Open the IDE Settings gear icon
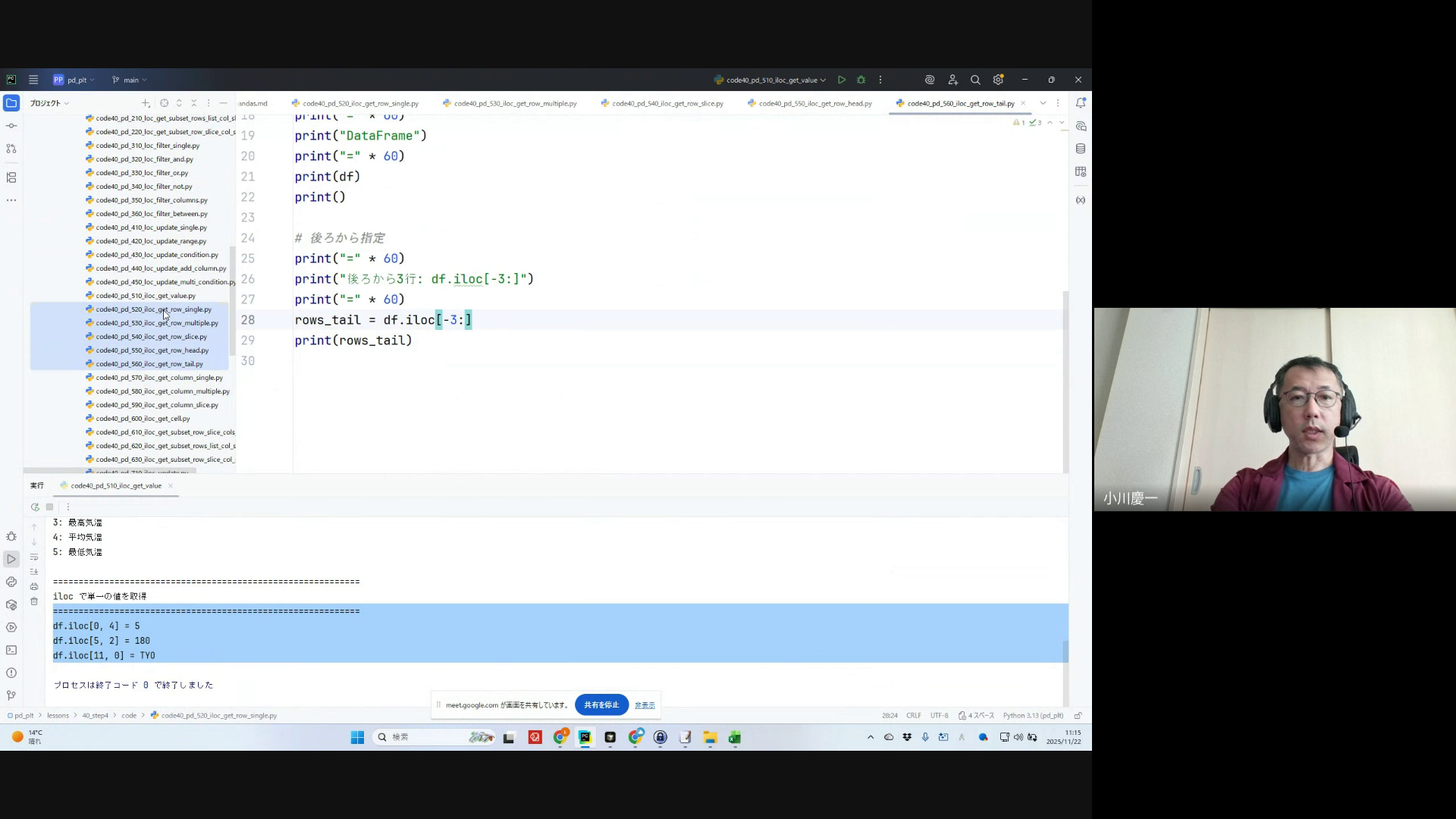The height and width of the screenshot is (819, 1456). pyautogui.click(x=998, y=80)
